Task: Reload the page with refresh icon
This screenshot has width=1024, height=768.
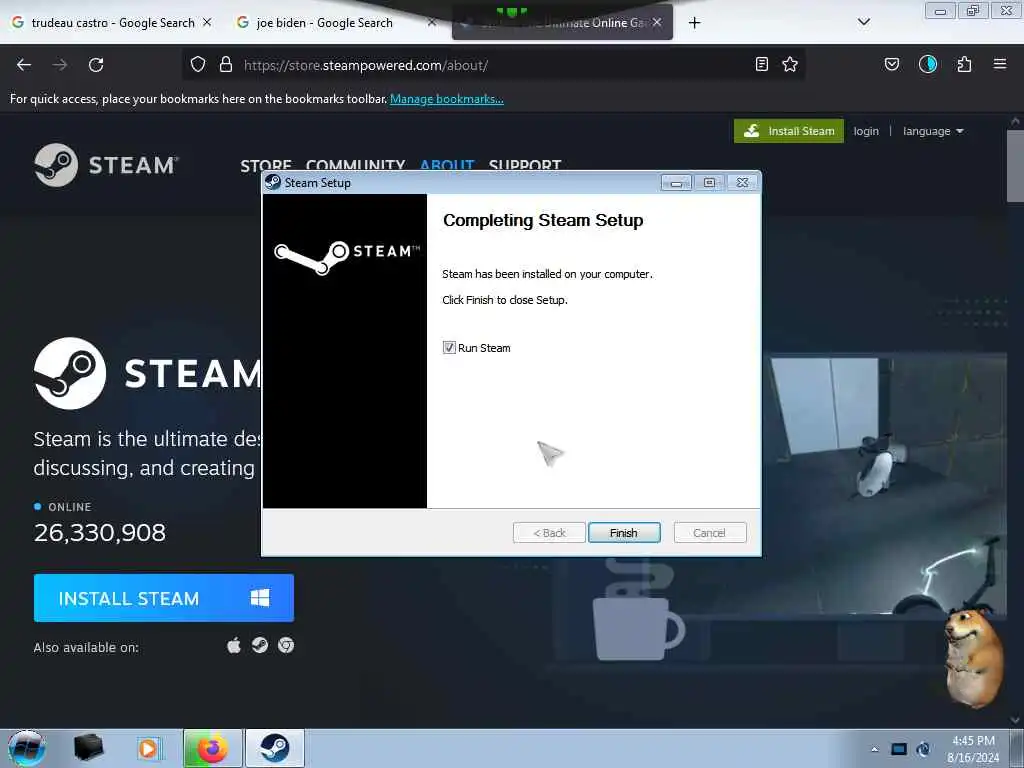Action: (x=96, y=65)
